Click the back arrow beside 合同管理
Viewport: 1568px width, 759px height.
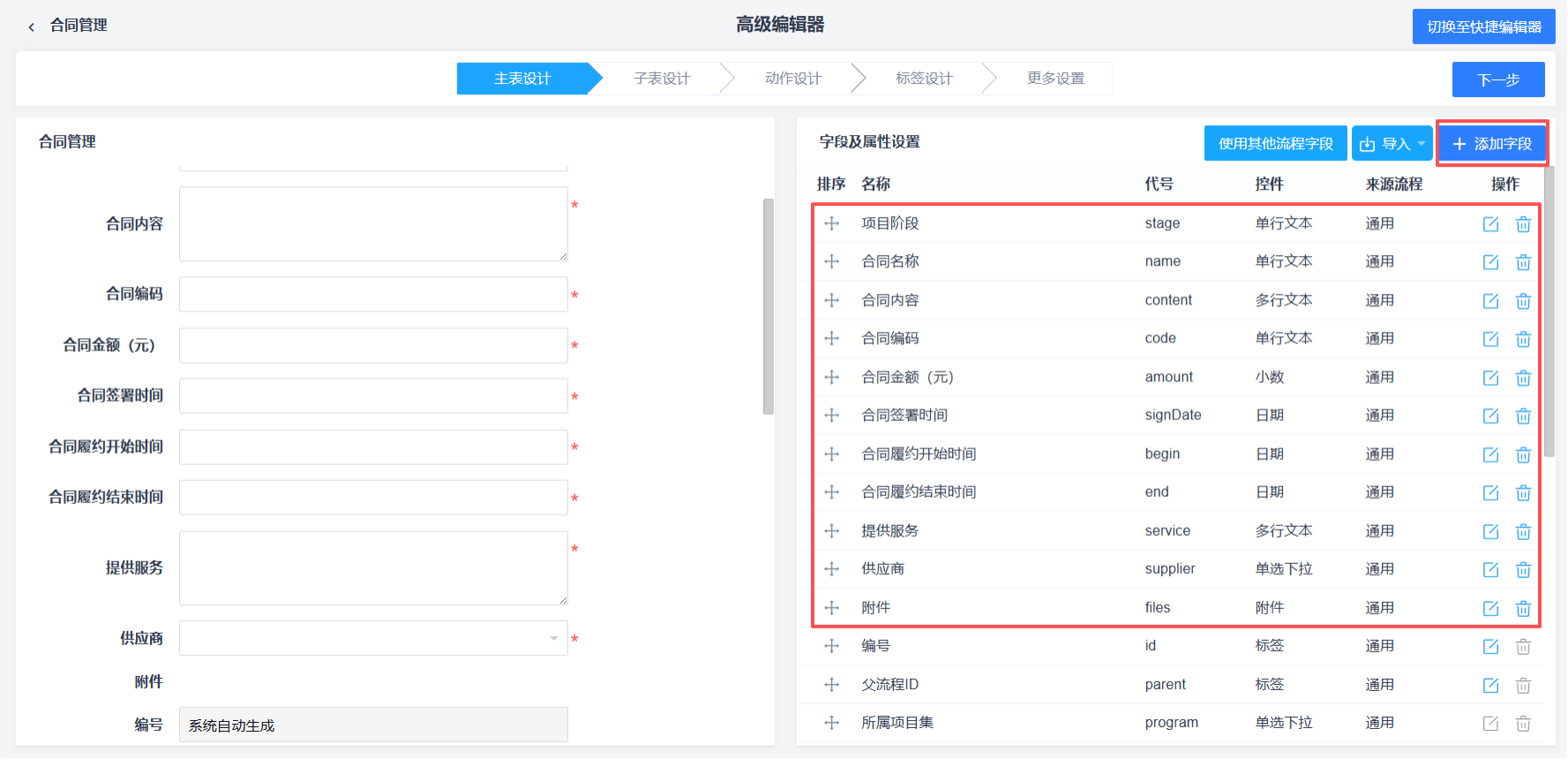[x=32, y=26]
